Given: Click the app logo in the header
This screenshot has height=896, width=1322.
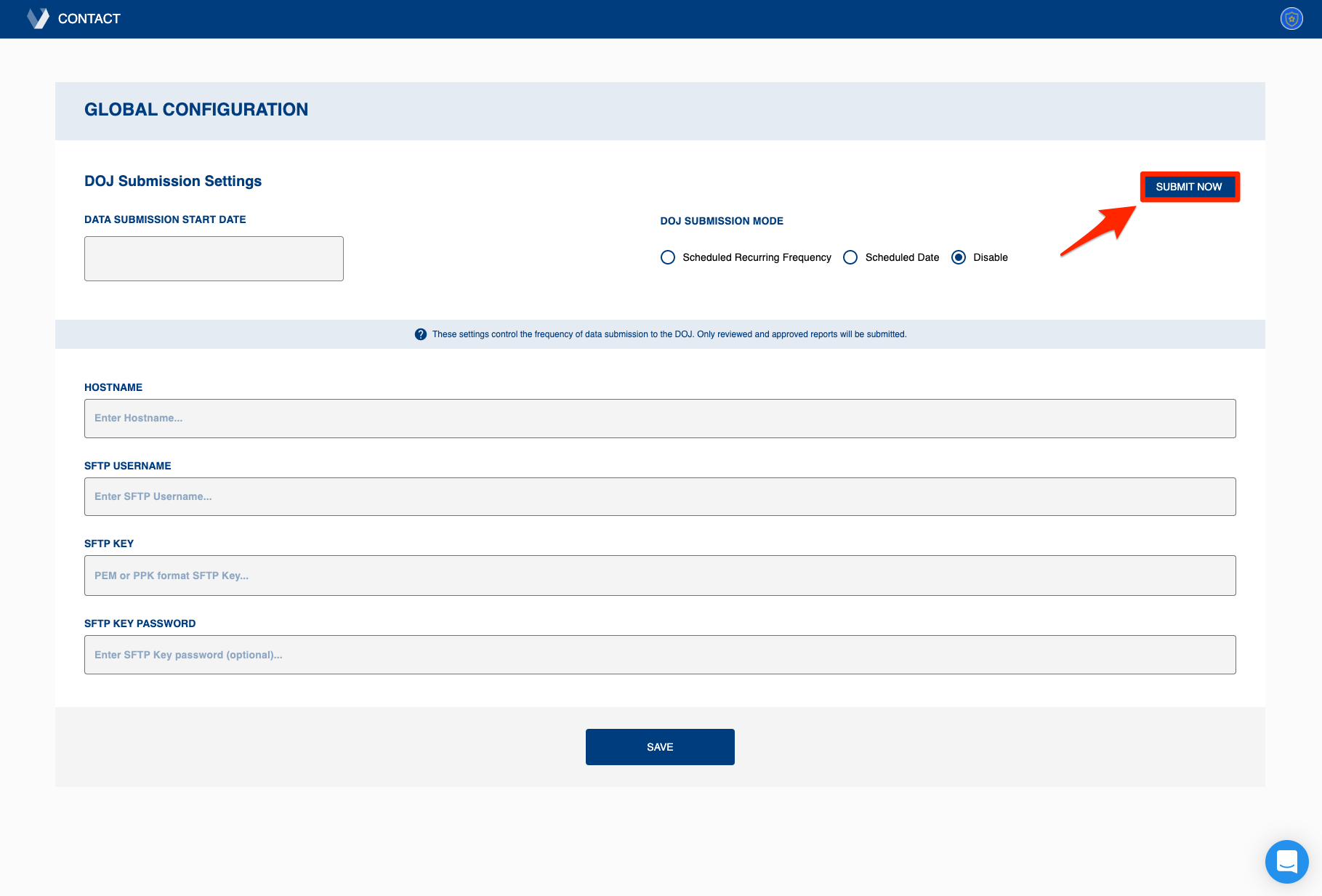Looking at the screenshot, I should pyautogui.click(x=38, y=19).
